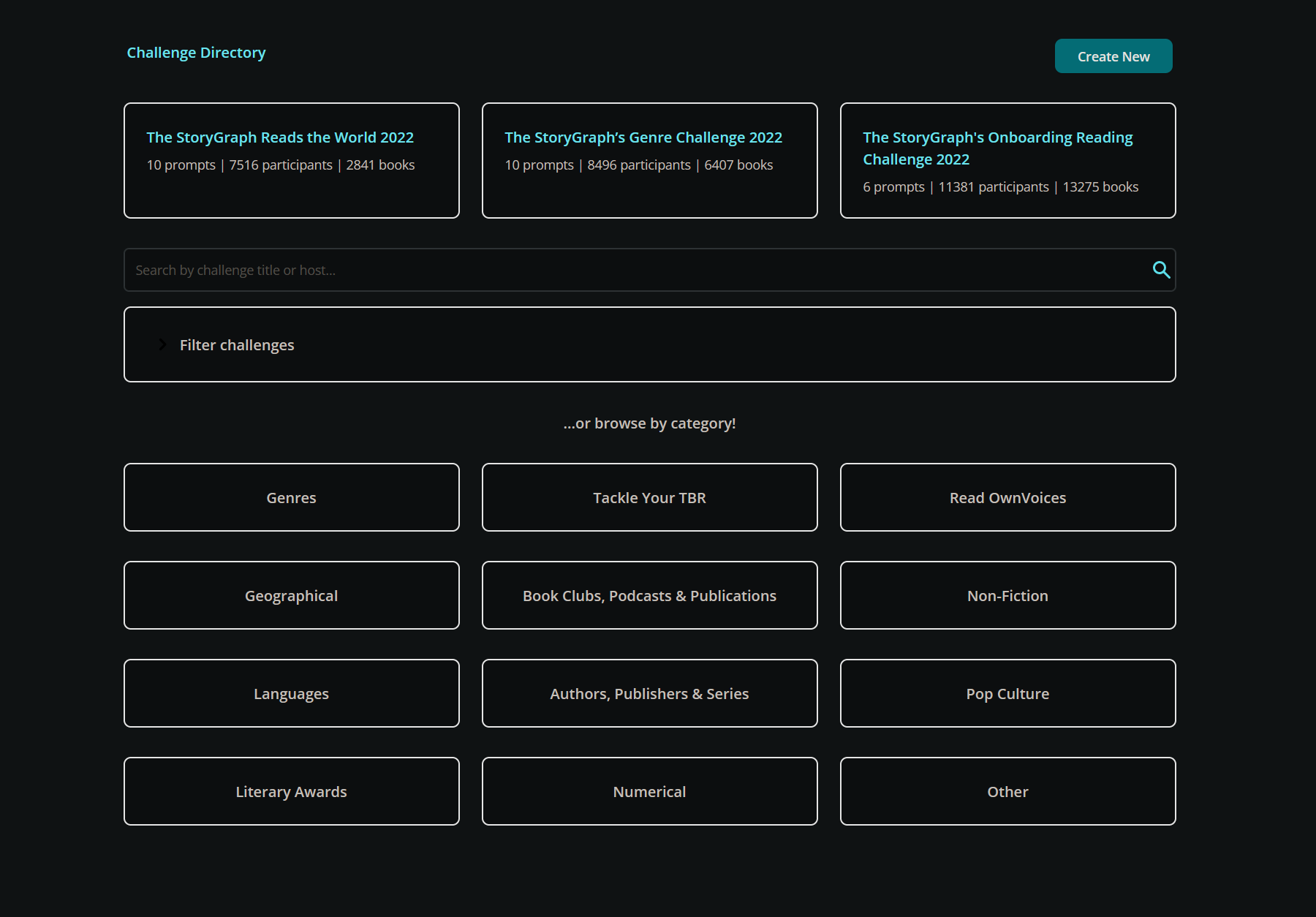This screenshot has width=1316, height=917.
Task: Select the Non-Fiction category
Action: pyautogui.click(x=1007, y=595)
